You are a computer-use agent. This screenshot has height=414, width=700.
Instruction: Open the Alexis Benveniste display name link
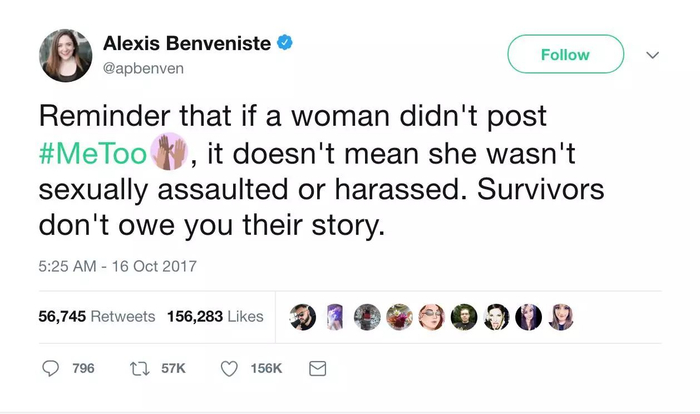[187, 44]
